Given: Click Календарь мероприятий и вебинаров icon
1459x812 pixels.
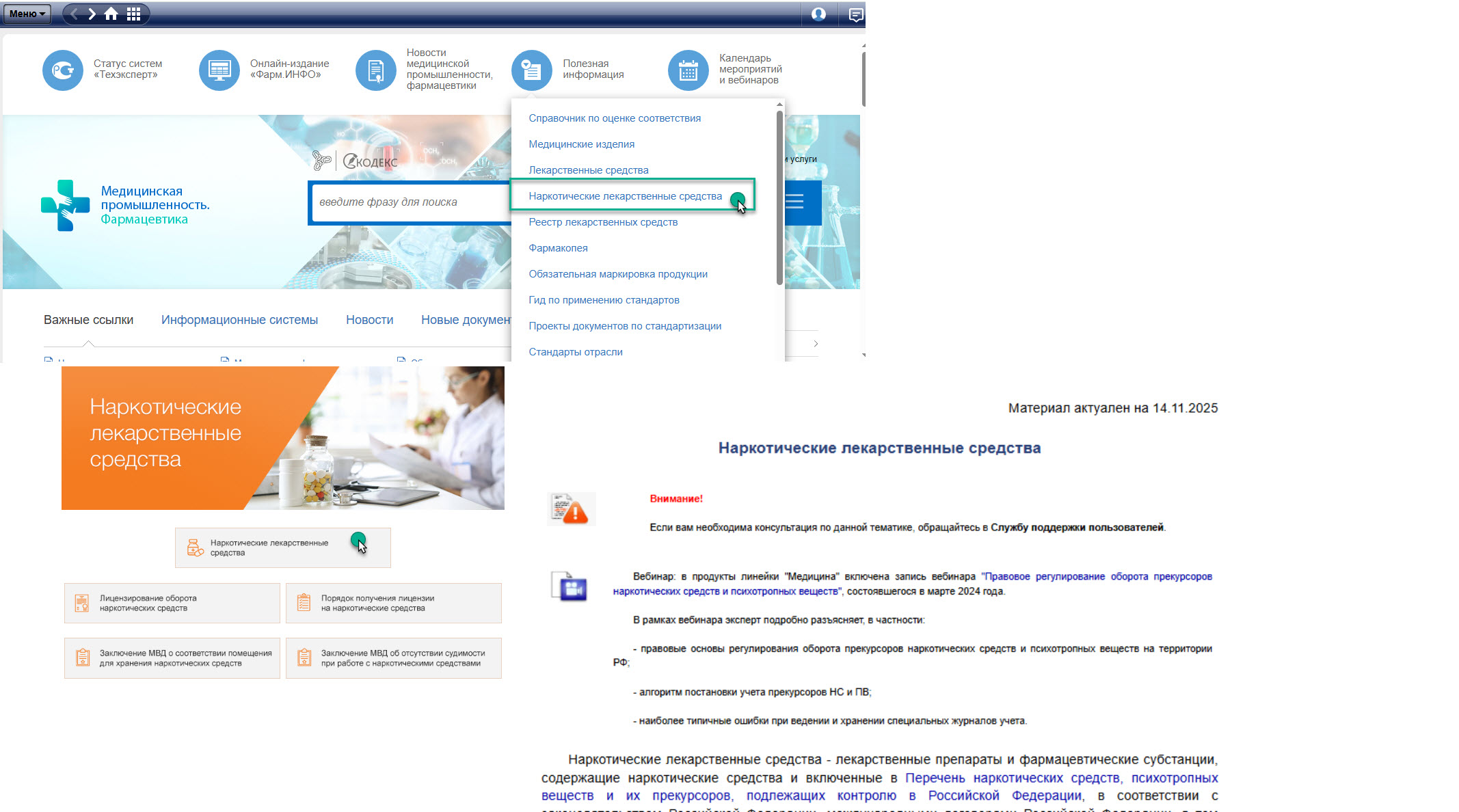Looking at the screenshot, I should pos(688,70).
